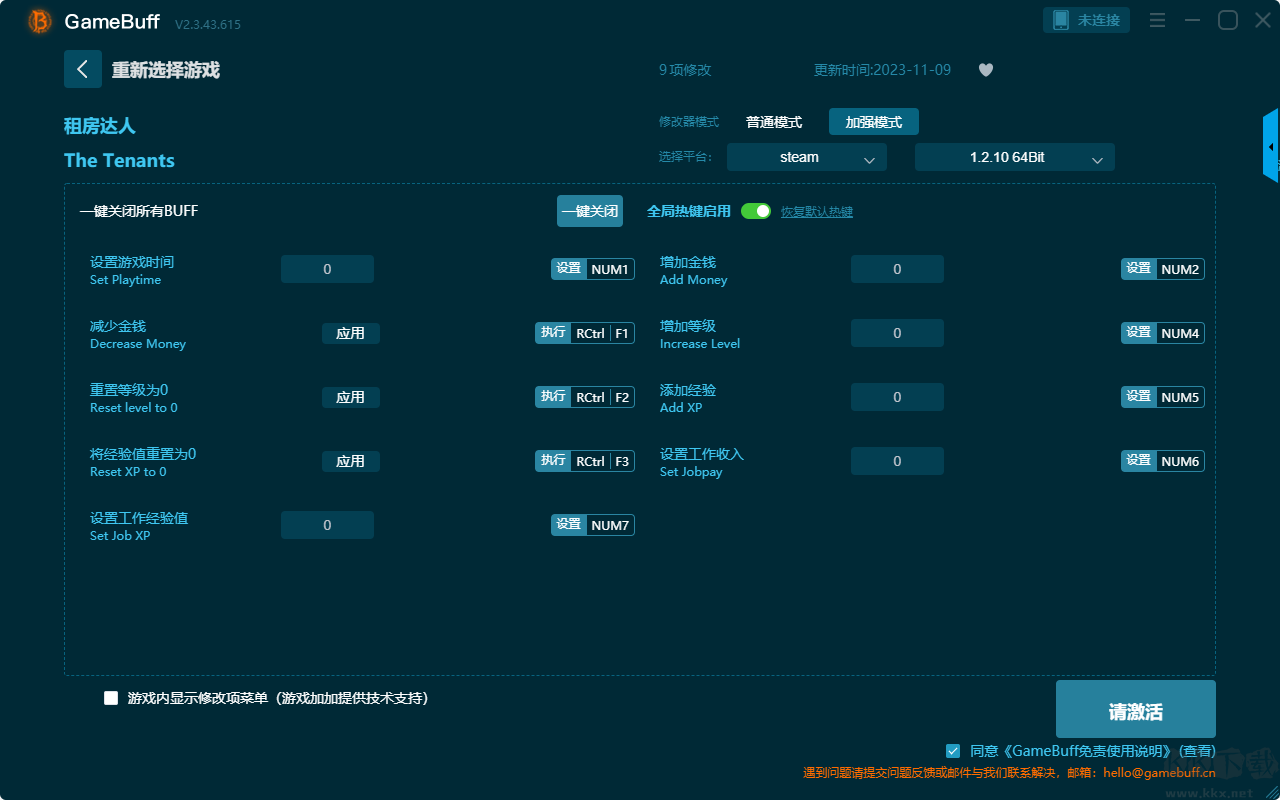The height and width of the screenshot is (800, 1280).
Task: Open the disclaimer (查看) link
Action: (x=1197, y=751)
